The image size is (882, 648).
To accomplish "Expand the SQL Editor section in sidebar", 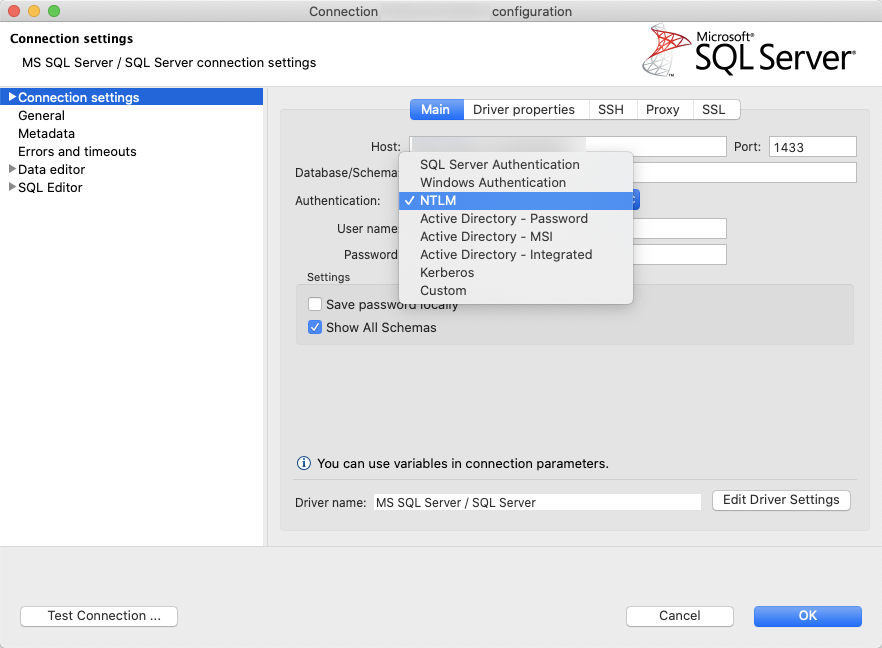I will (10, 187).
